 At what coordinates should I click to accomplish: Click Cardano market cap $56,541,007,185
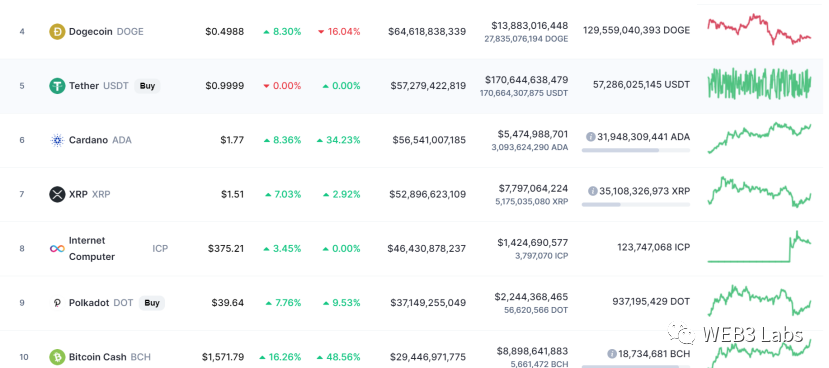[x=429, y=140]
